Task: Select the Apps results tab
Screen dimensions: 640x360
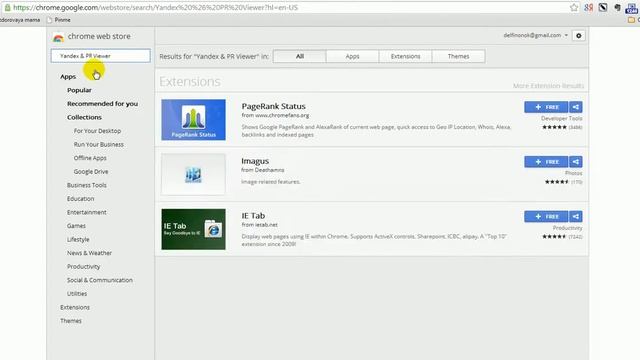Action: coord(353,56)
